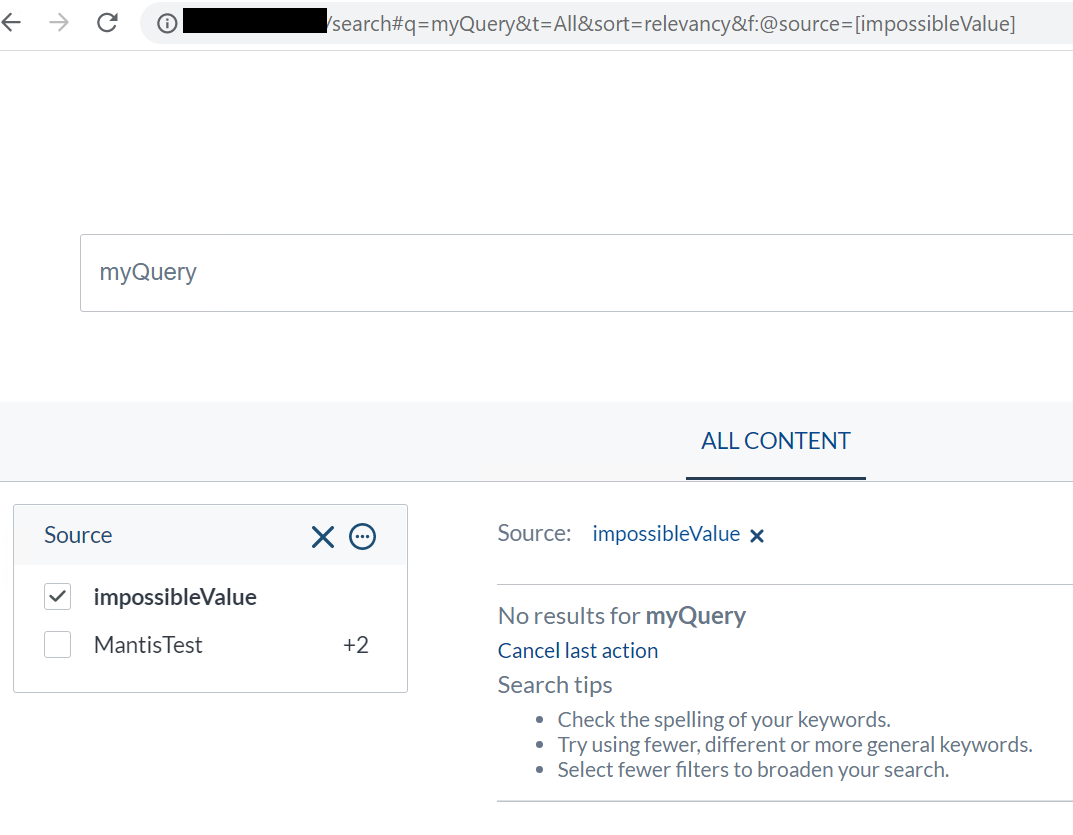
Task: Focus the myQuery search box
Action: [576, 272]
